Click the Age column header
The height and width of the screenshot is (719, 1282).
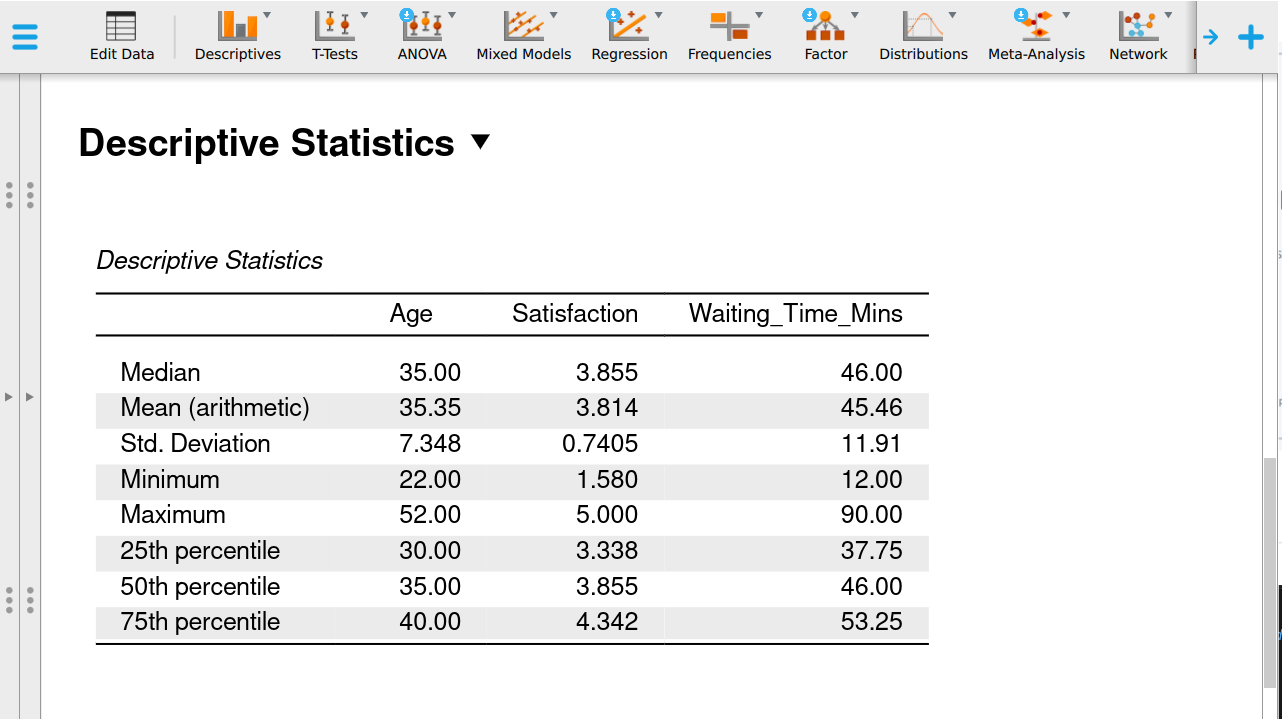pyautogui.click(x=411, y=314)
